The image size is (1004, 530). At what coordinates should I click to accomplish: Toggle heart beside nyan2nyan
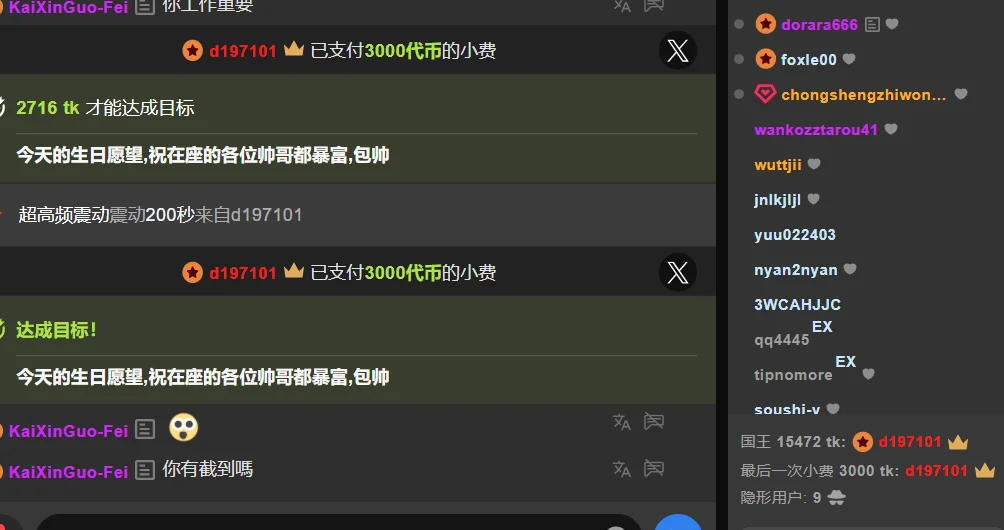click(850, 269)
